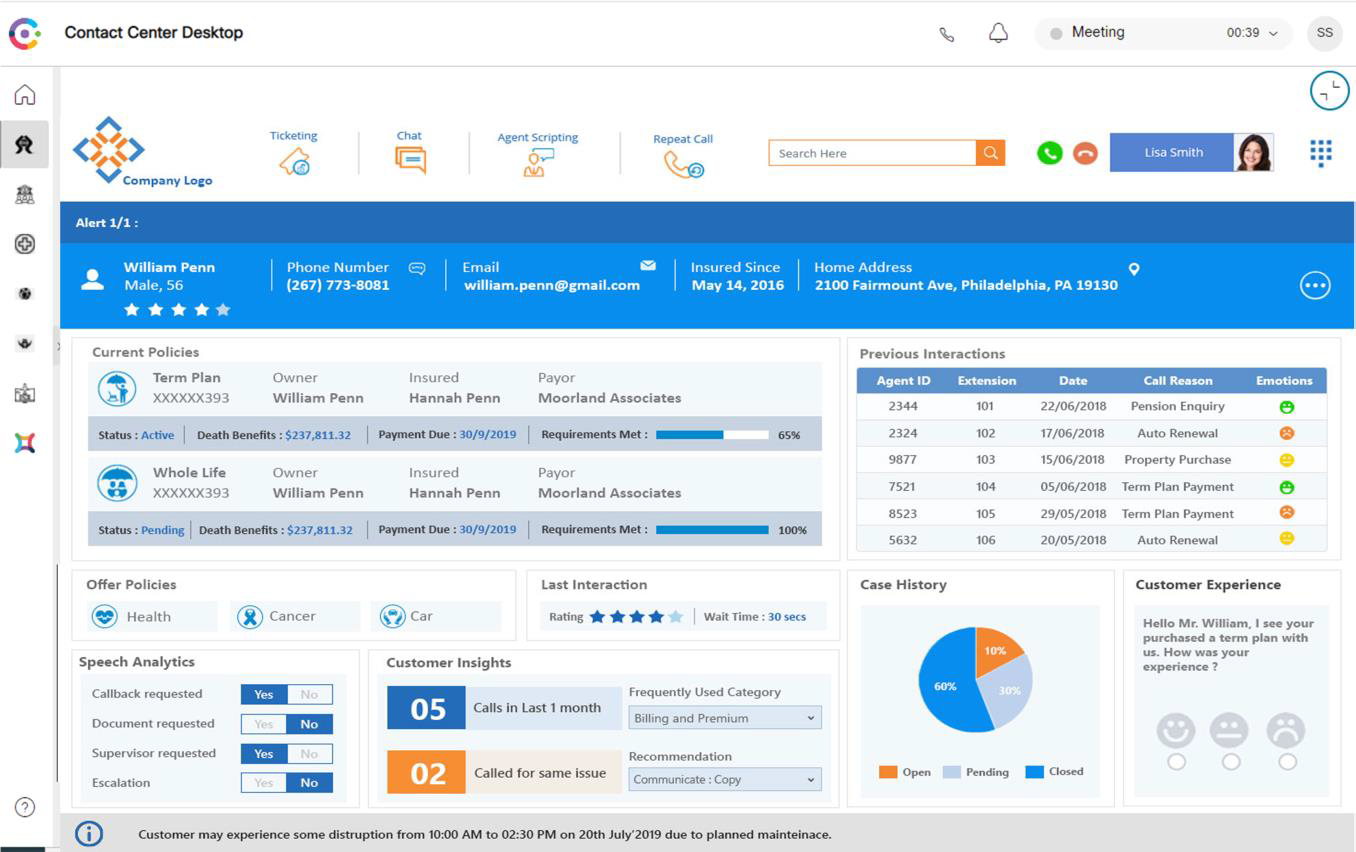Image resolution: width=1356 pixels, height=852 pixels.
Task: Open customer's more options ellipsis button
Action: [x=1315, y=286]
